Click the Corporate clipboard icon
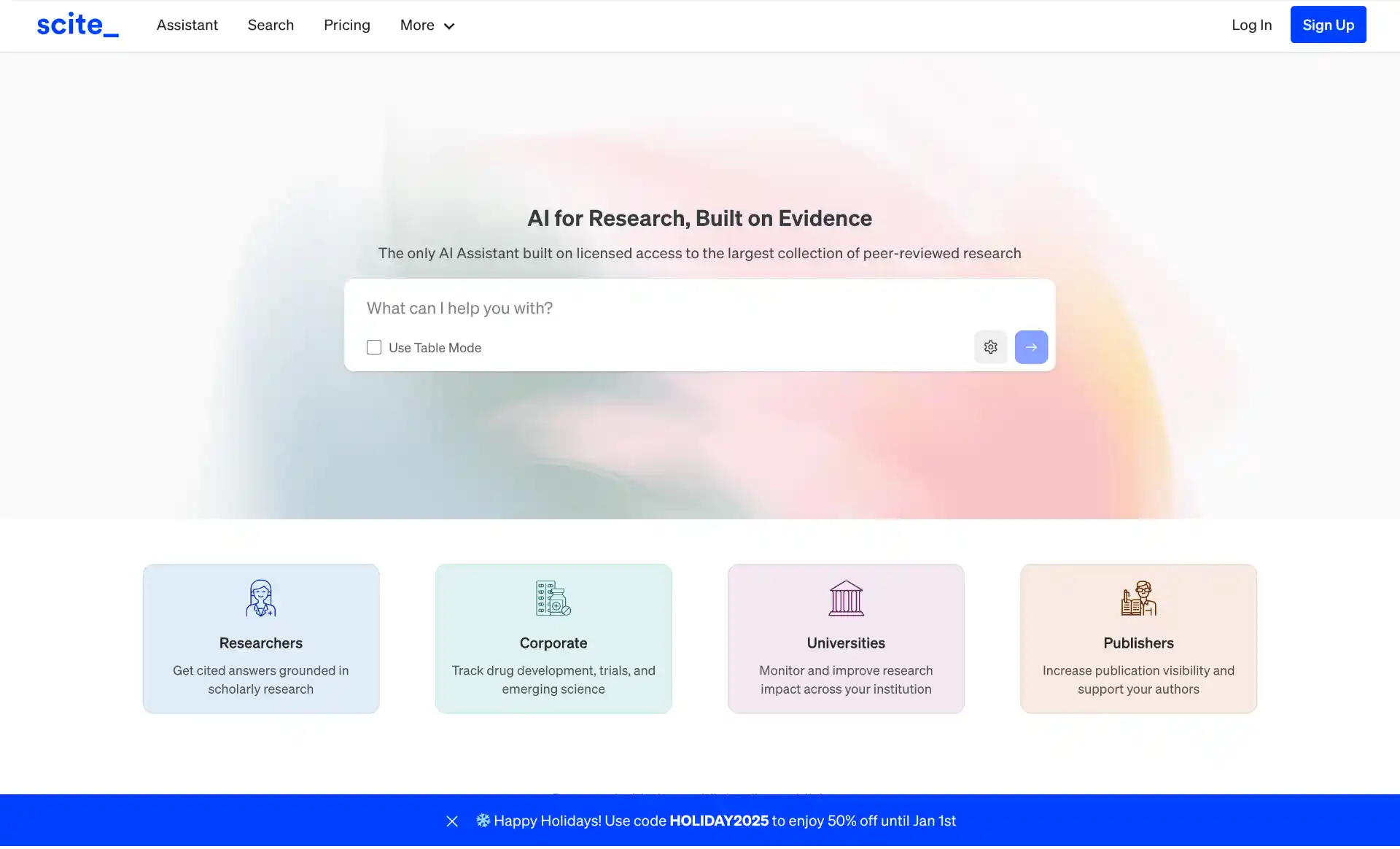 click(553, 598)
